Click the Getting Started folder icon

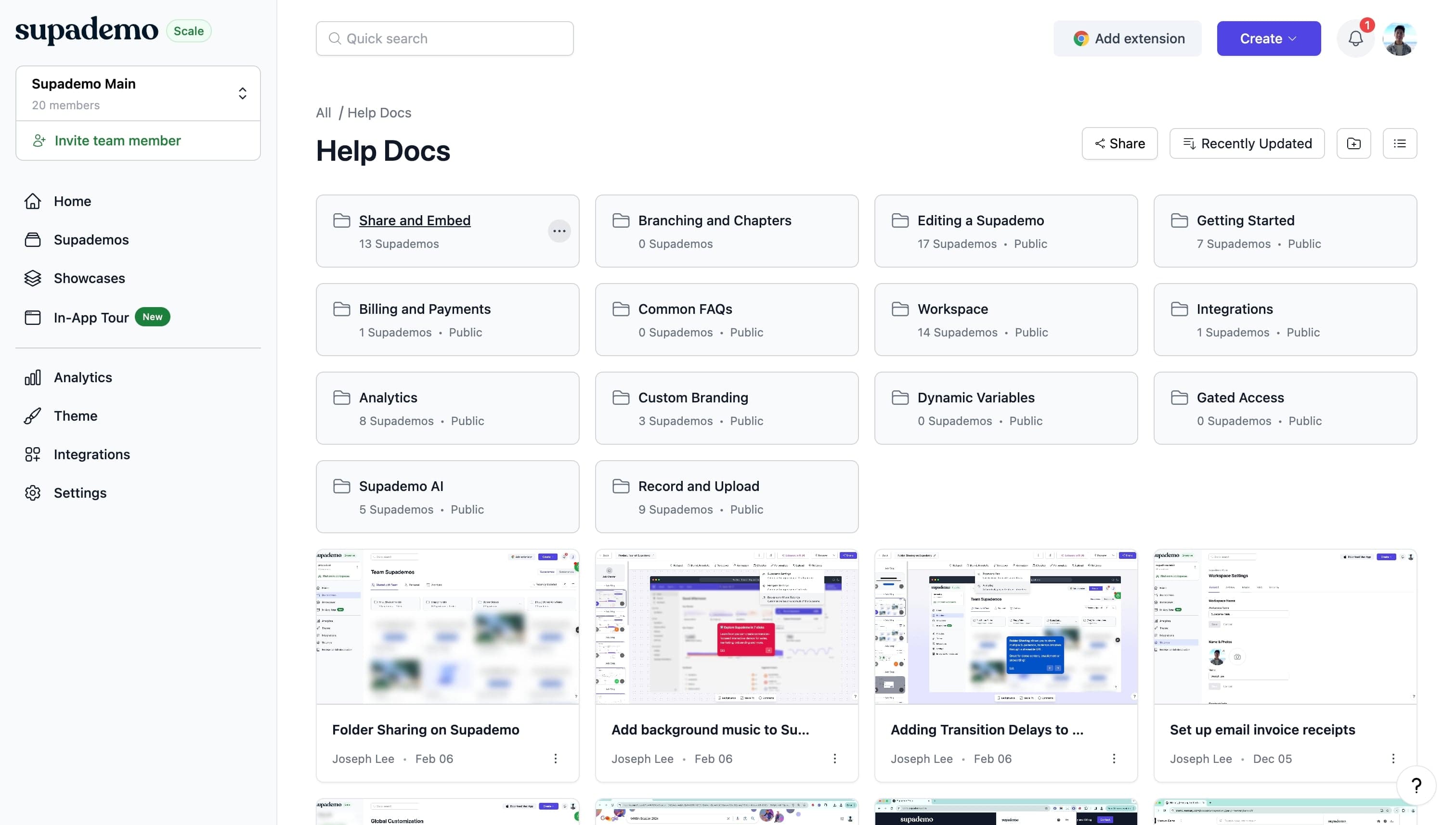1179,220
